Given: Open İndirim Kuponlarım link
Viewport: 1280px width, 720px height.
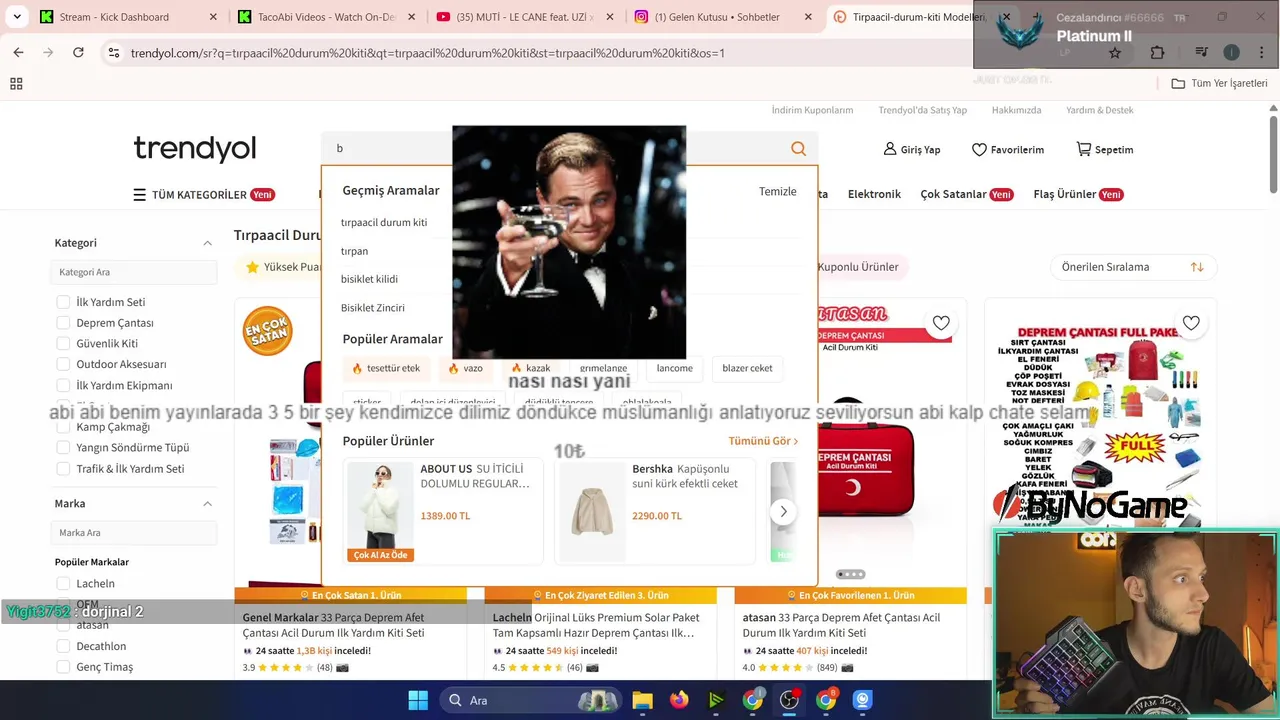Looking at the screenshot, I should (812, 110).
